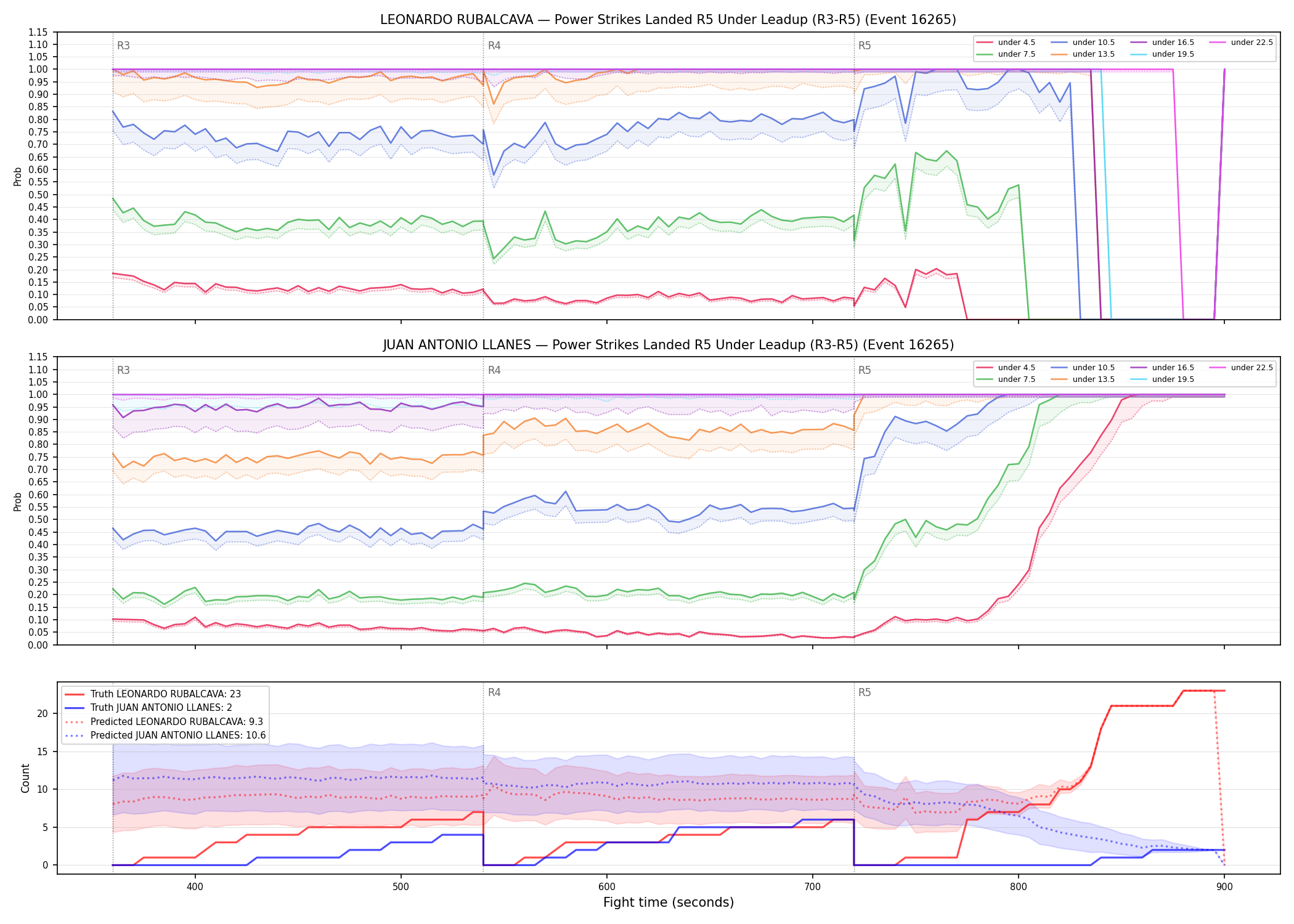Click the JUAN ANTONIO LLANES chart title
This screenshot has width=1294, height=924.
668,345
